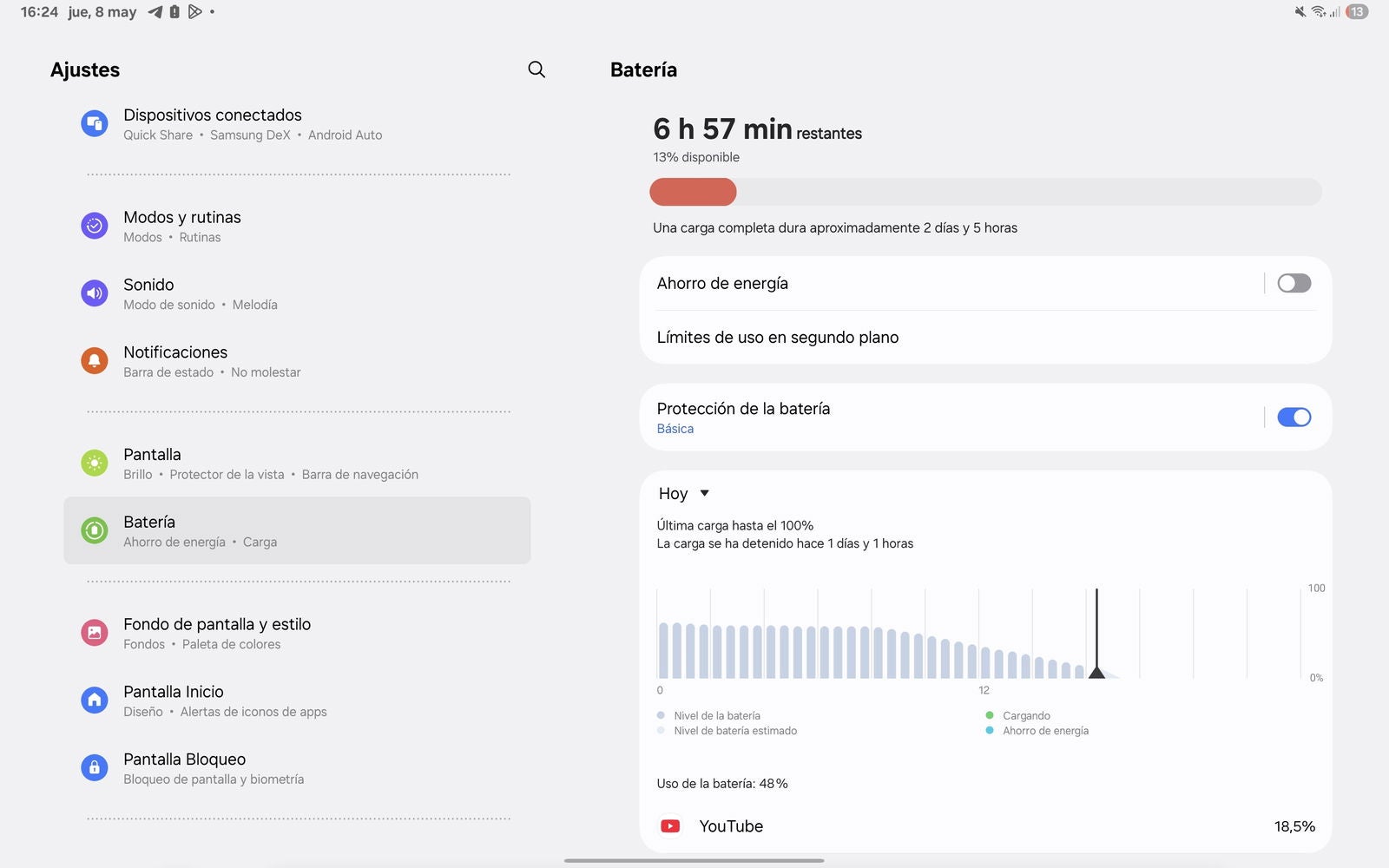Select Batería in the settings list

(297, 530)
